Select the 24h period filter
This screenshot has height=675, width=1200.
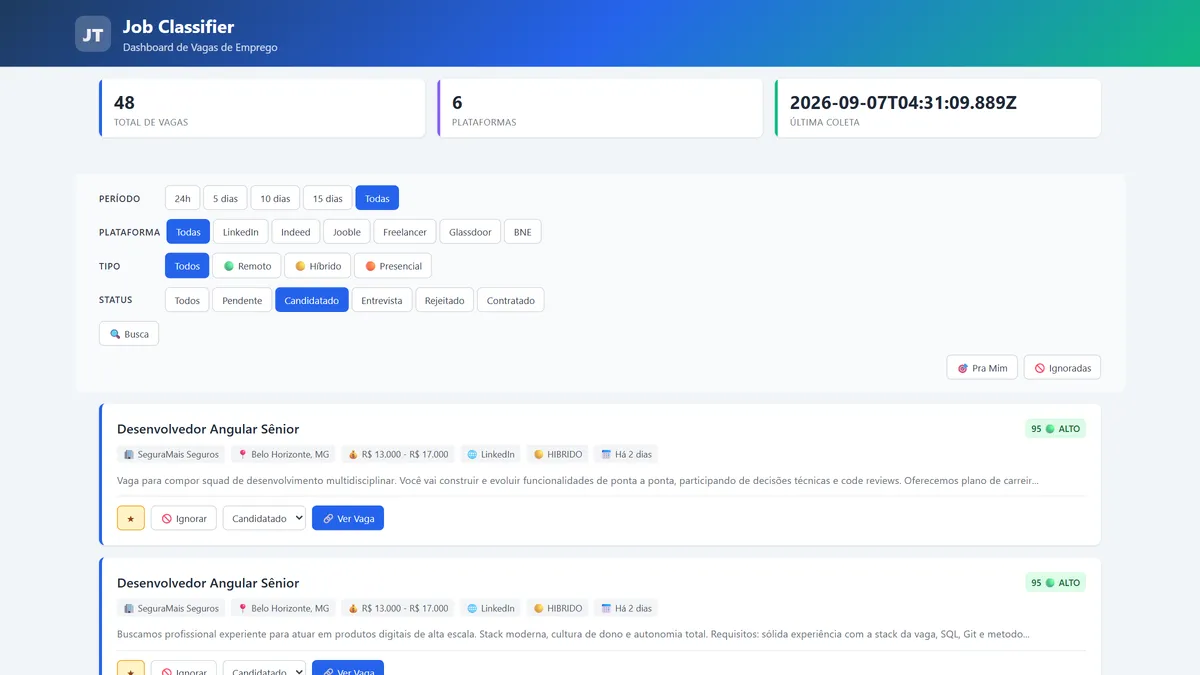(x=183, y=198)
